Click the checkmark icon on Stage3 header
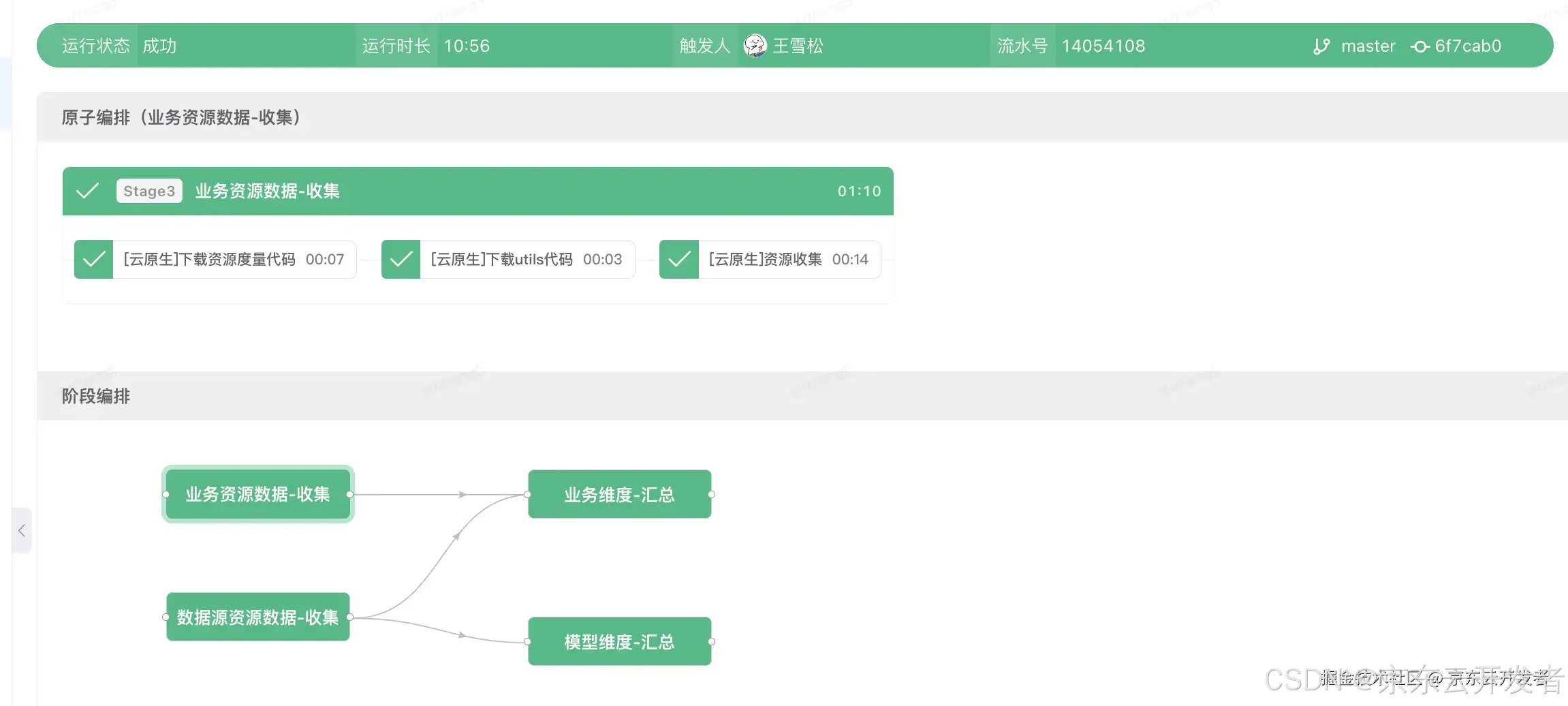This screenshot has width=1568, height=706. coord(87,191)
